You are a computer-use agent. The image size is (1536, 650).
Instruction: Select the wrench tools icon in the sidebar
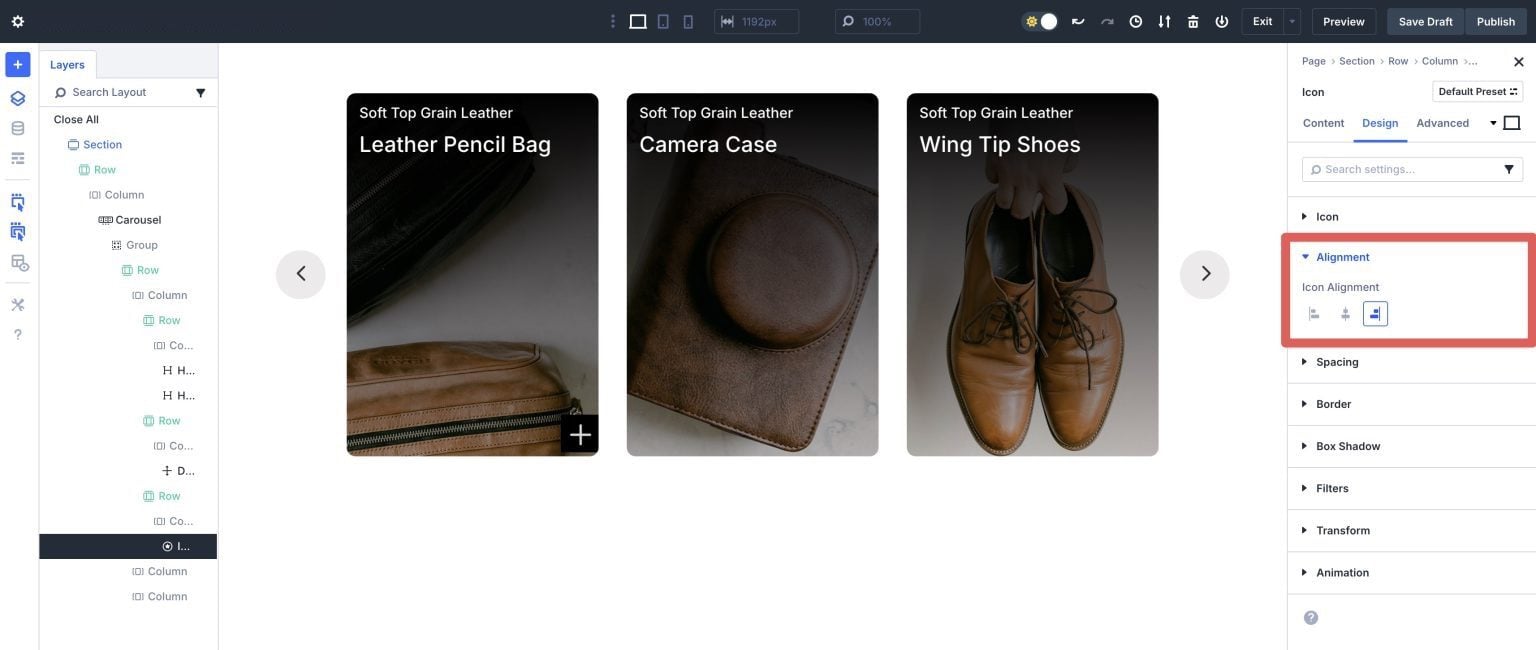click(15, 303)
